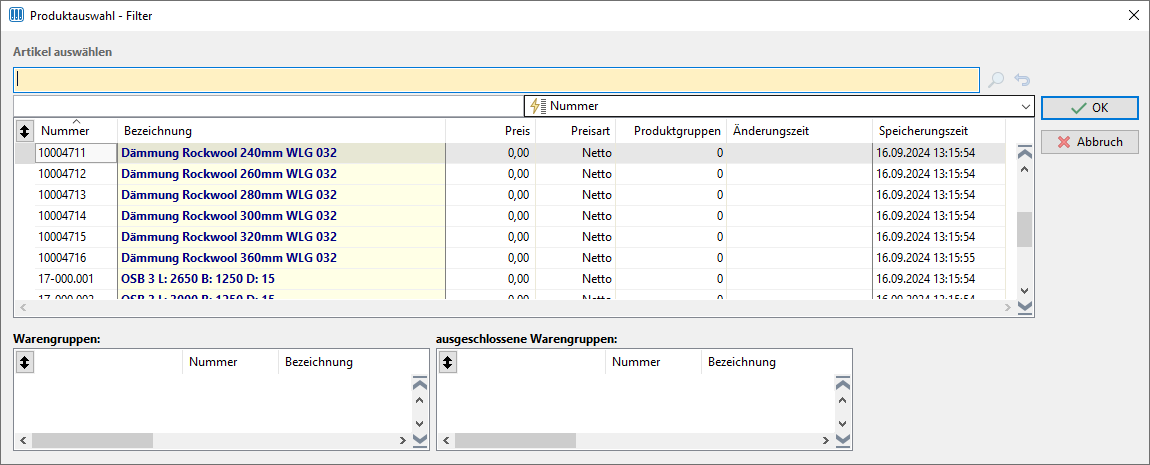Click the sort arrows icon in Warengruppen table
The image size is (1150, 465).
[x=24, y=362]
